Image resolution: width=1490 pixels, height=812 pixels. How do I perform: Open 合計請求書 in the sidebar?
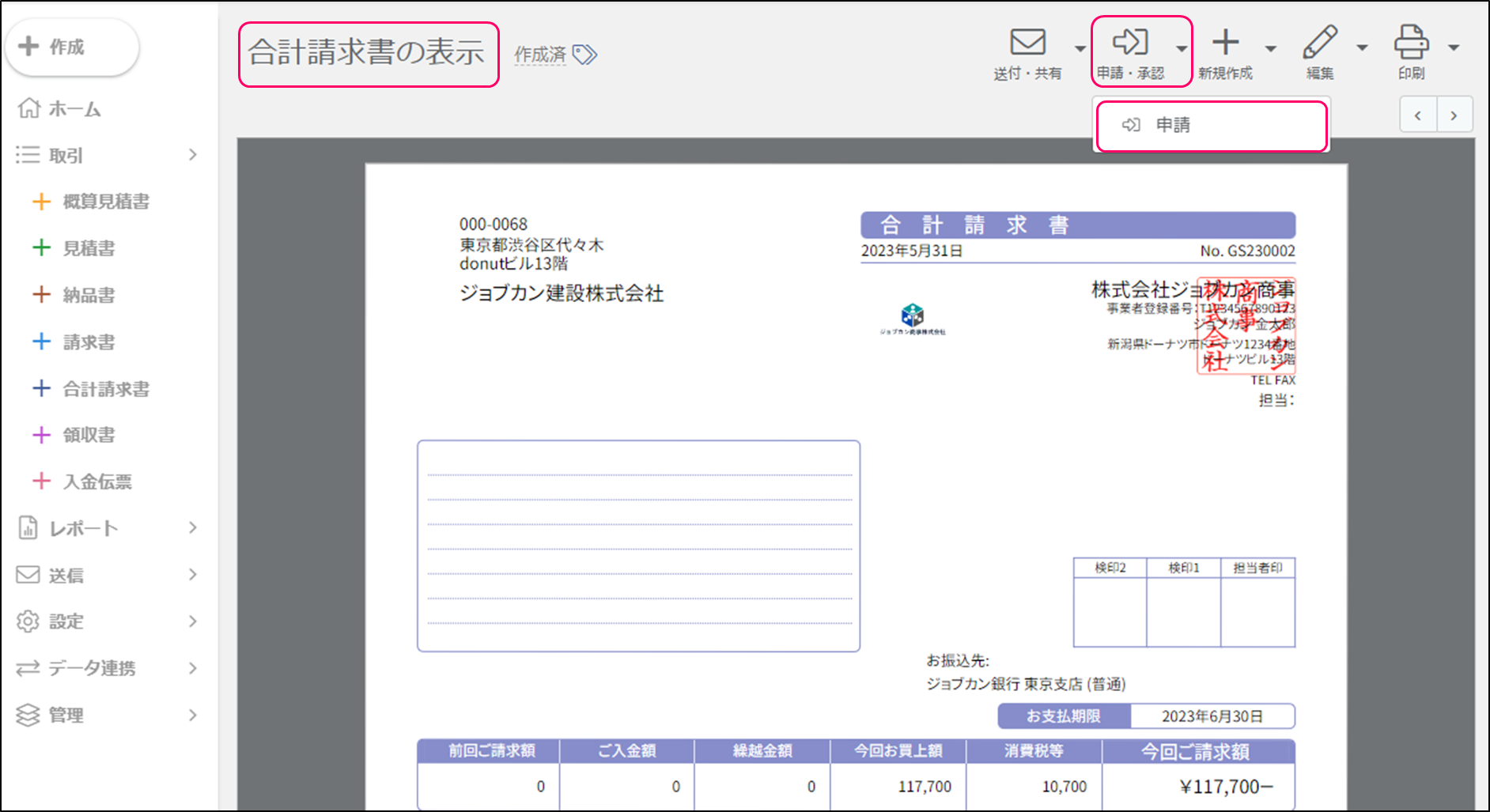point(106,389)
